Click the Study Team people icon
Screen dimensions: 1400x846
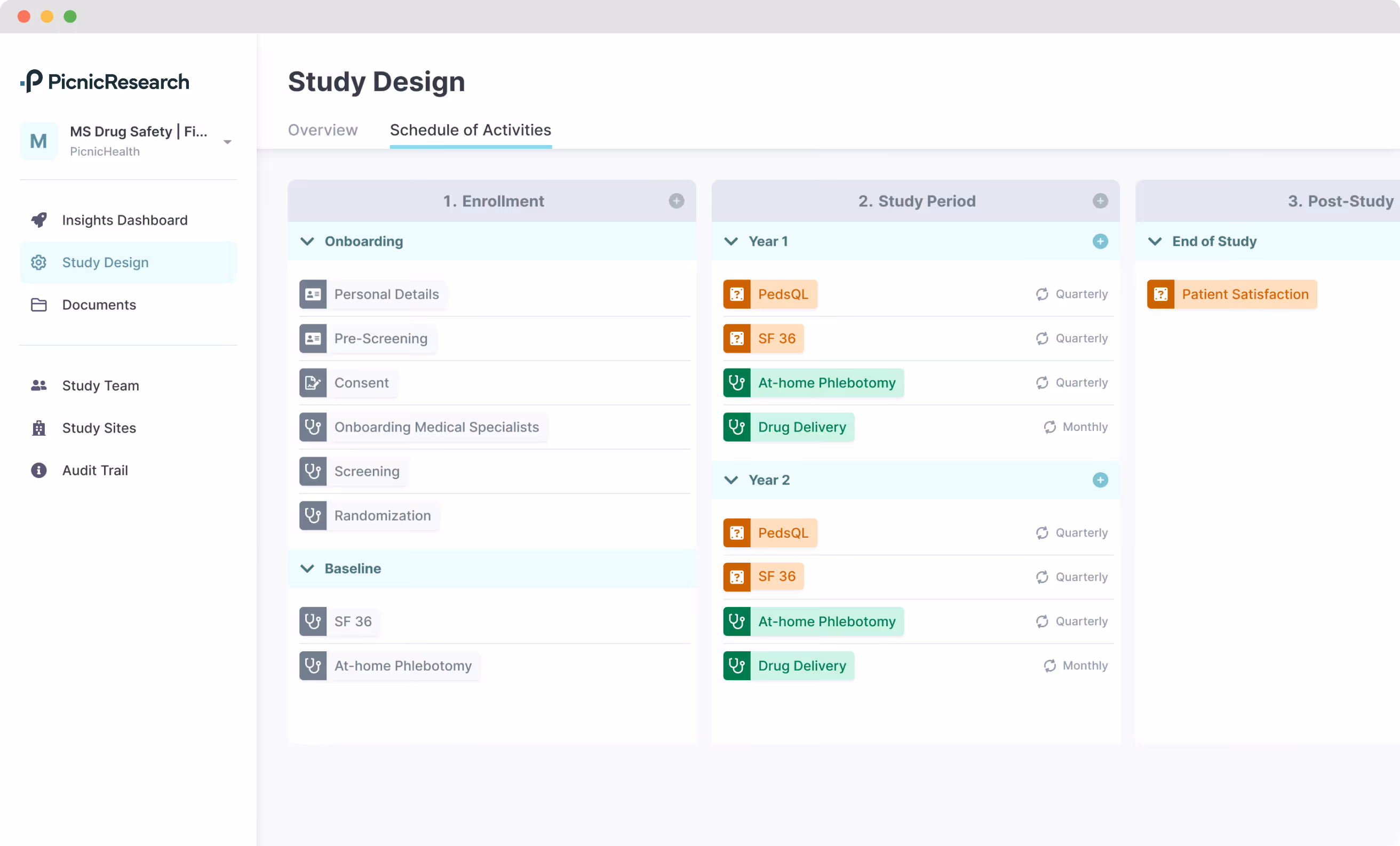pyautogui.click(x=38, y=385)
